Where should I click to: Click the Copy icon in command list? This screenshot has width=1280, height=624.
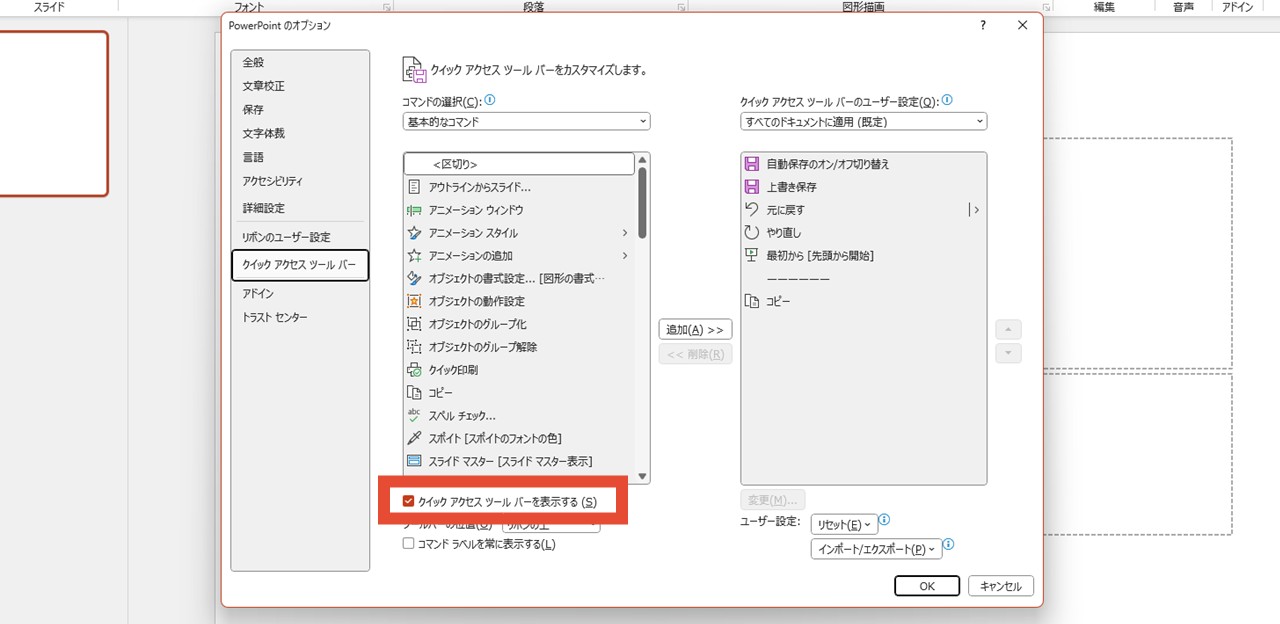pos(414,393)
